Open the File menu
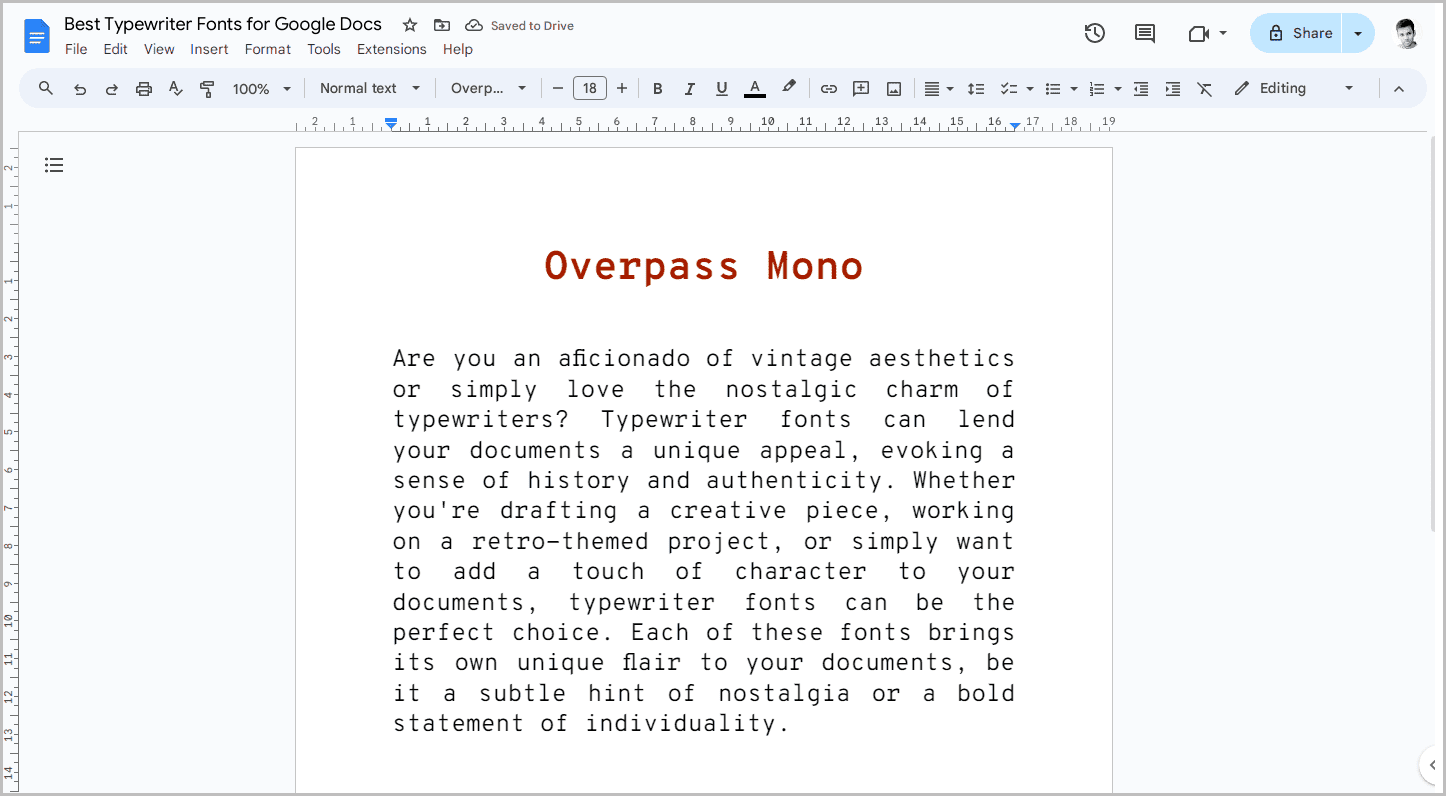Image resolution: width=1446 pixels, height=796 pixels. pos(76,49)
